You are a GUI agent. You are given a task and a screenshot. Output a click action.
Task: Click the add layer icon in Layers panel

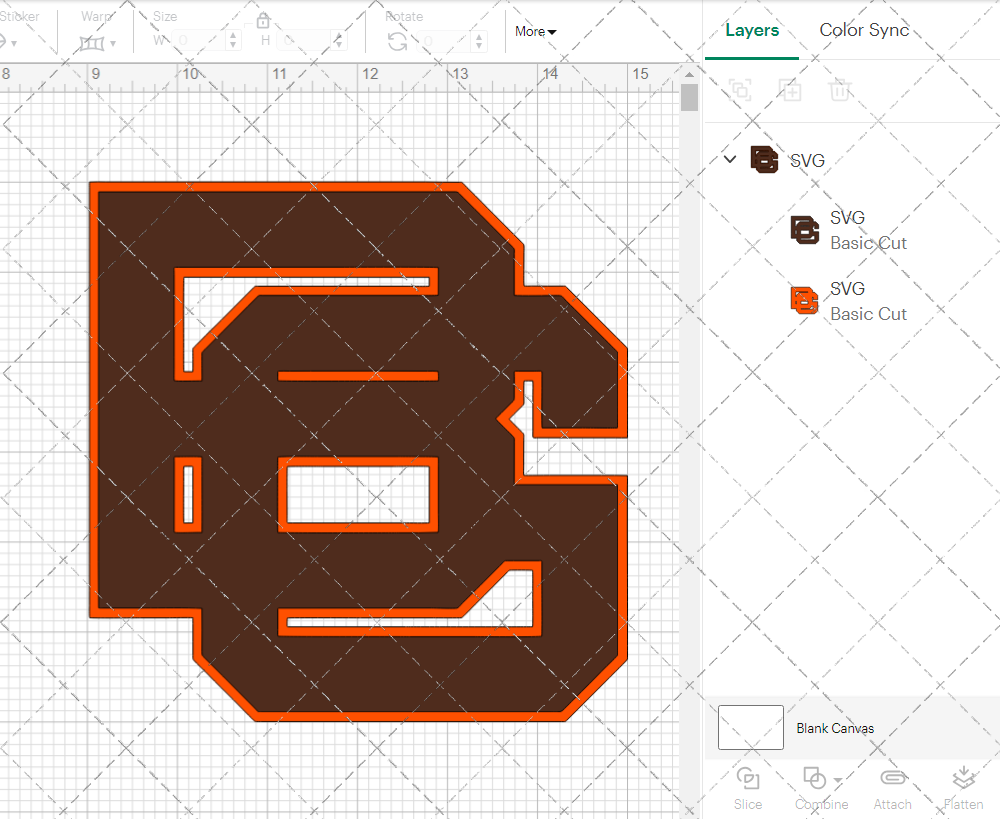[x=790, y=90]
